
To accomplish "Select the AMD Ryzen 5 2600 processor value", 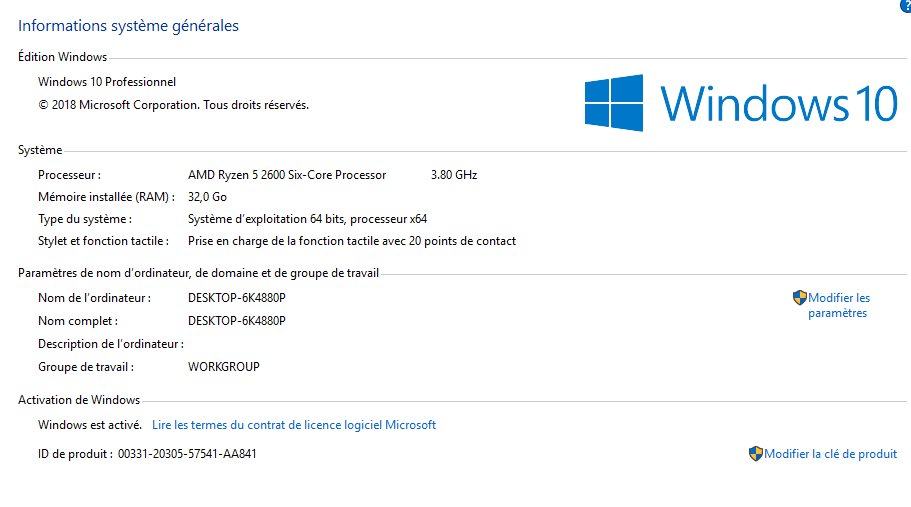I will 287,175.
